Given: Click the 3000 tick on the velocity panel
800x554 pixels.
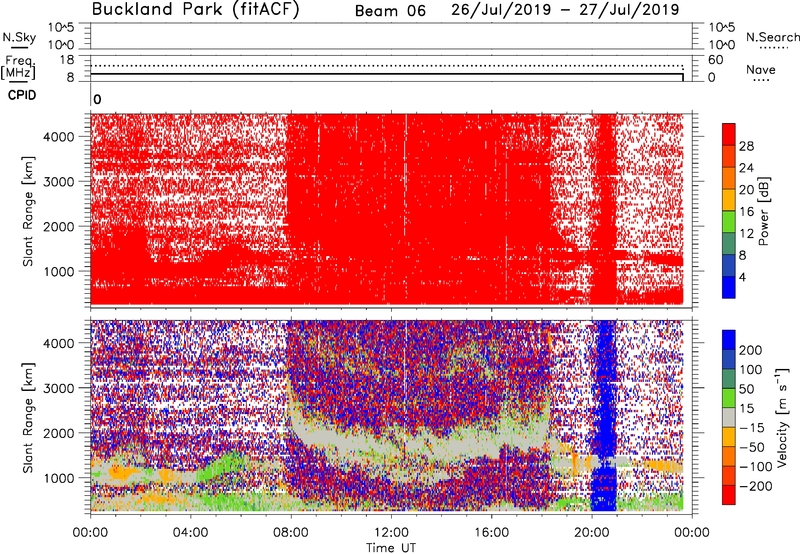Looking at the screenshot, I should 59,388.
